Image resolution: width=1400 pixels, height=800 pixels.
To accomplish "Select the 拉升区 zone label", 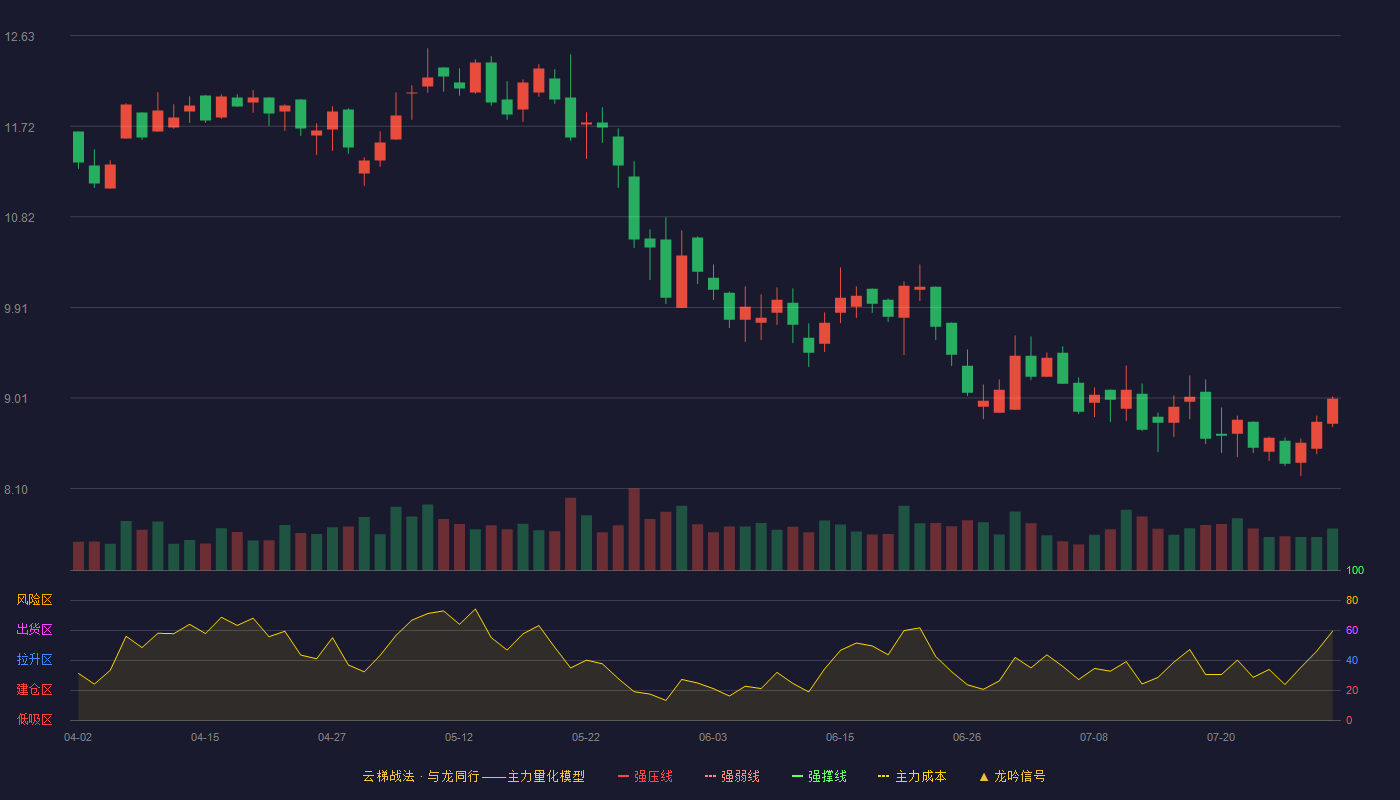I will point(34,660).
